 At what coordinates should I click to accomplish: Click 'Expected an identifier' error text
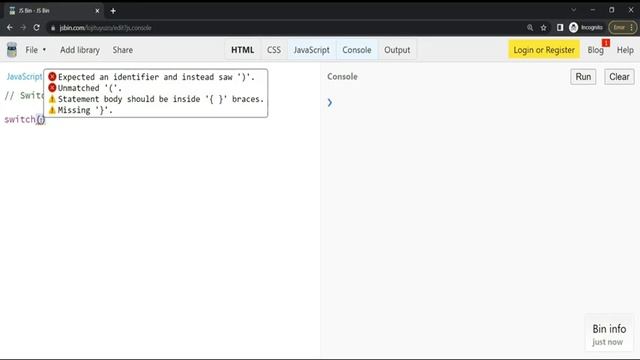(x=156, y=77)
